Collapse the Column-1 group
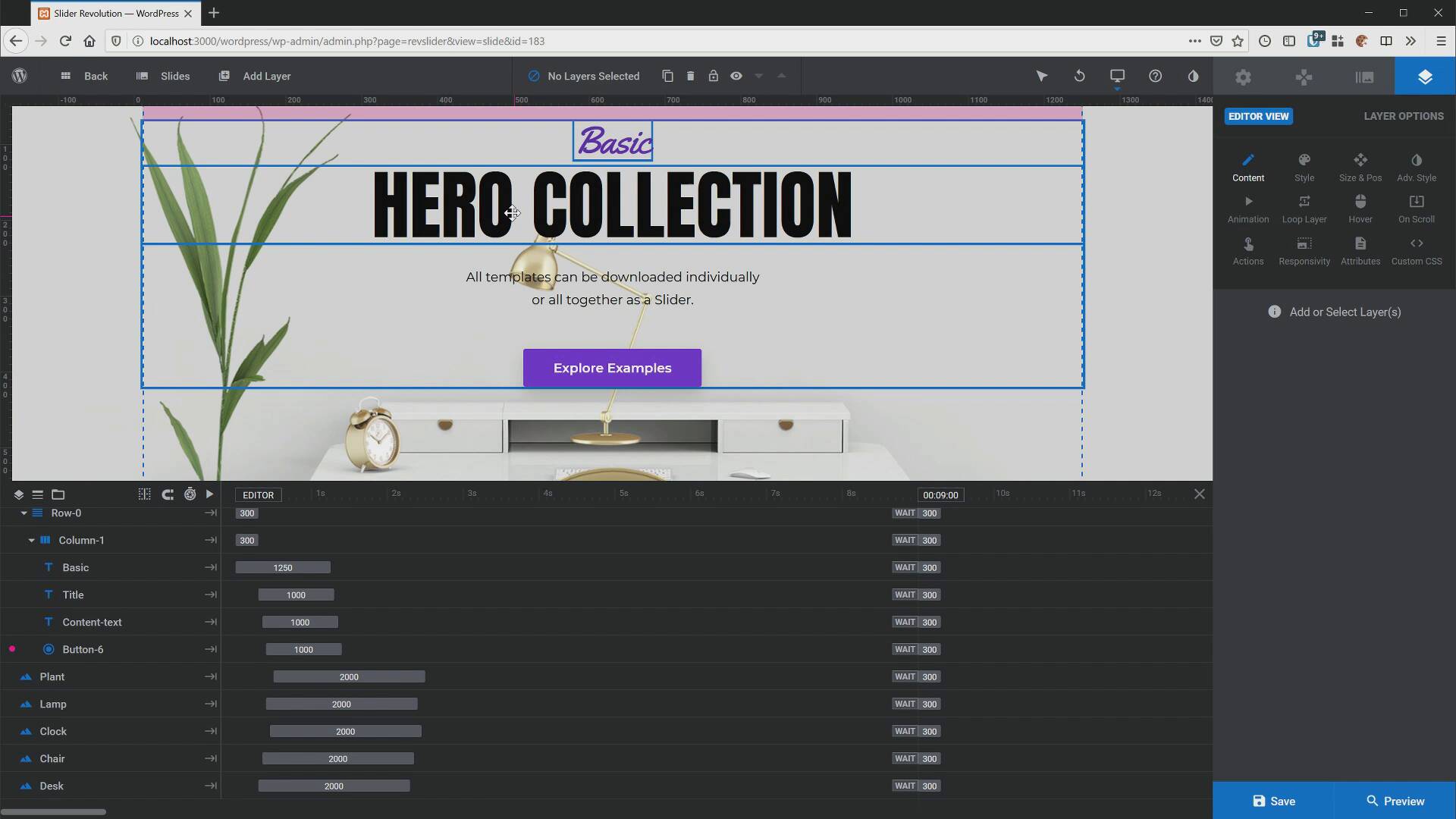Image resolution: width=1456 pixels, height=819 pixels. click(x=31, y=541)
